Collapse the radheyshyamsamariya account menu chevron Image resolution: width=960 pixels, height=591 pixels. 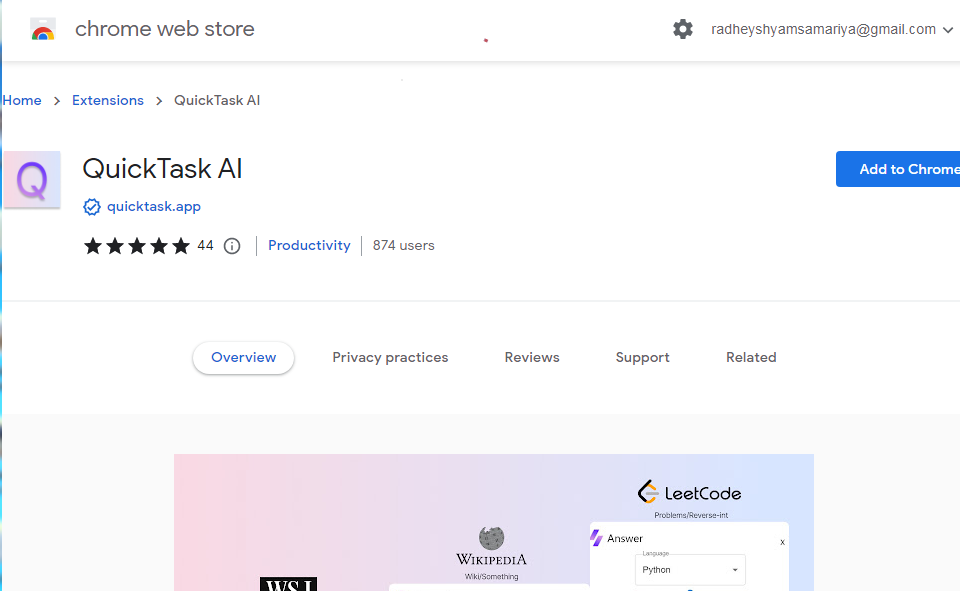(947, 29)
